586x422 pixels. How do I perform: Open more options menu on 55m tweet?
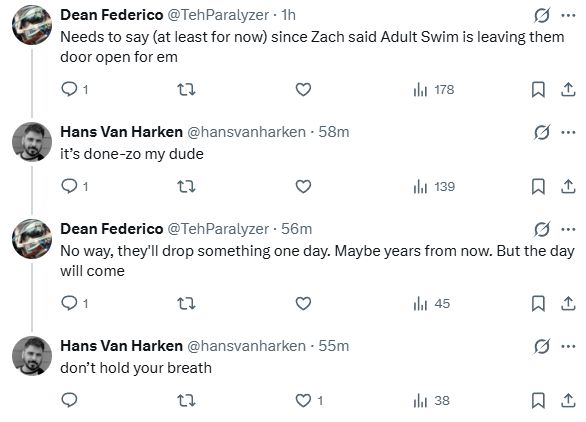[568, 346]
